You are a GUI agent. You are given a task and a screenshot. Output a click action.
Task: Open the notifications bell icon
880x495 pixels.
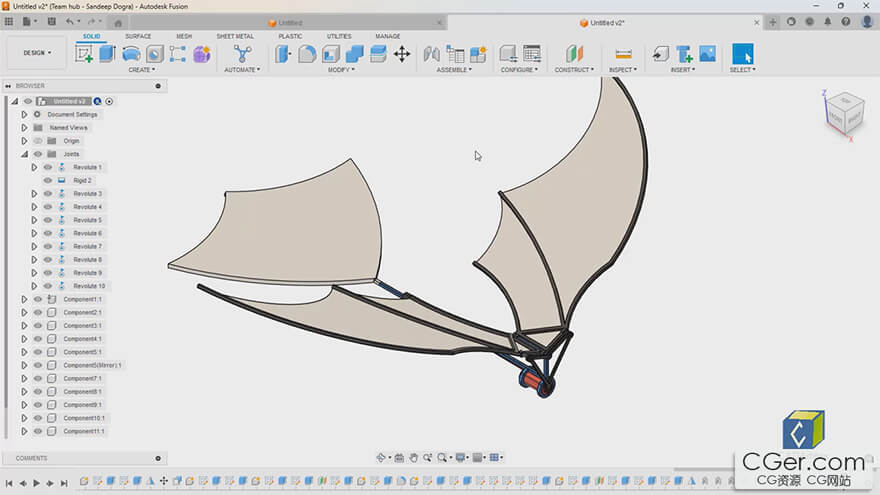(828, 22)
